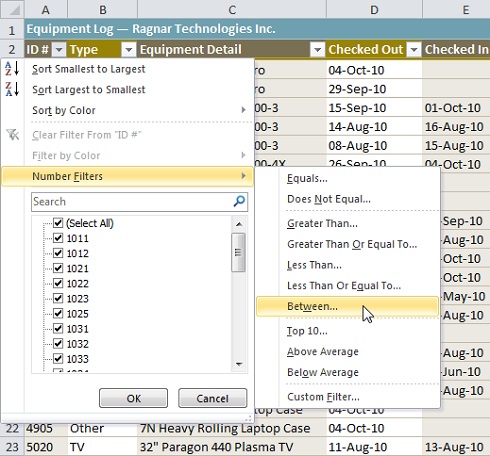
Task: Click the list scrollbar up arrow
Action: coord(239,224)
